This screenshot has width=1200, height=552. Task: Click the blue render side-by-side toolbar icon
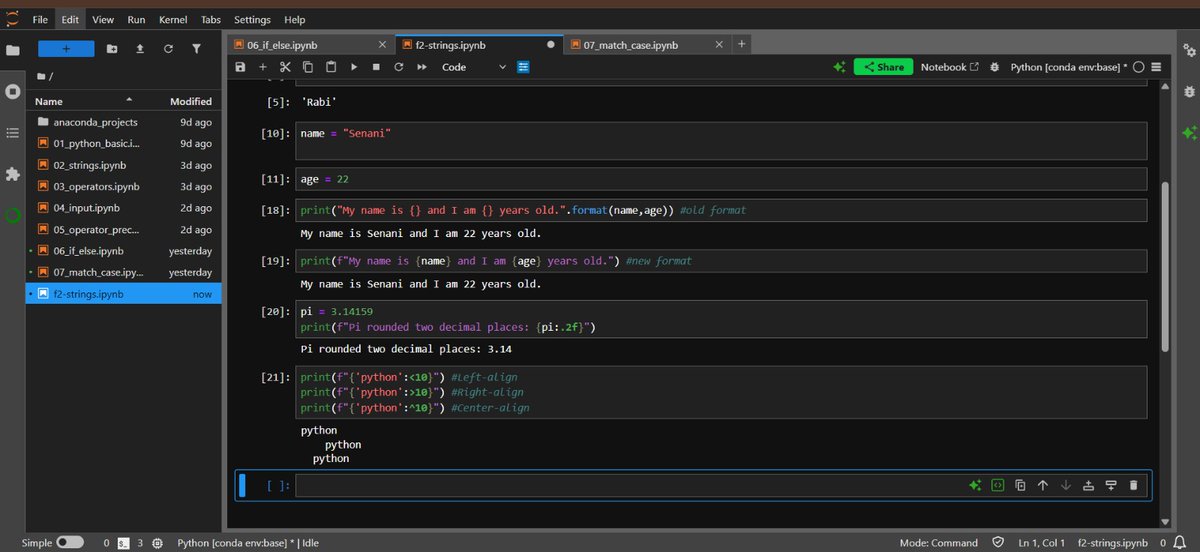[523, 67]
